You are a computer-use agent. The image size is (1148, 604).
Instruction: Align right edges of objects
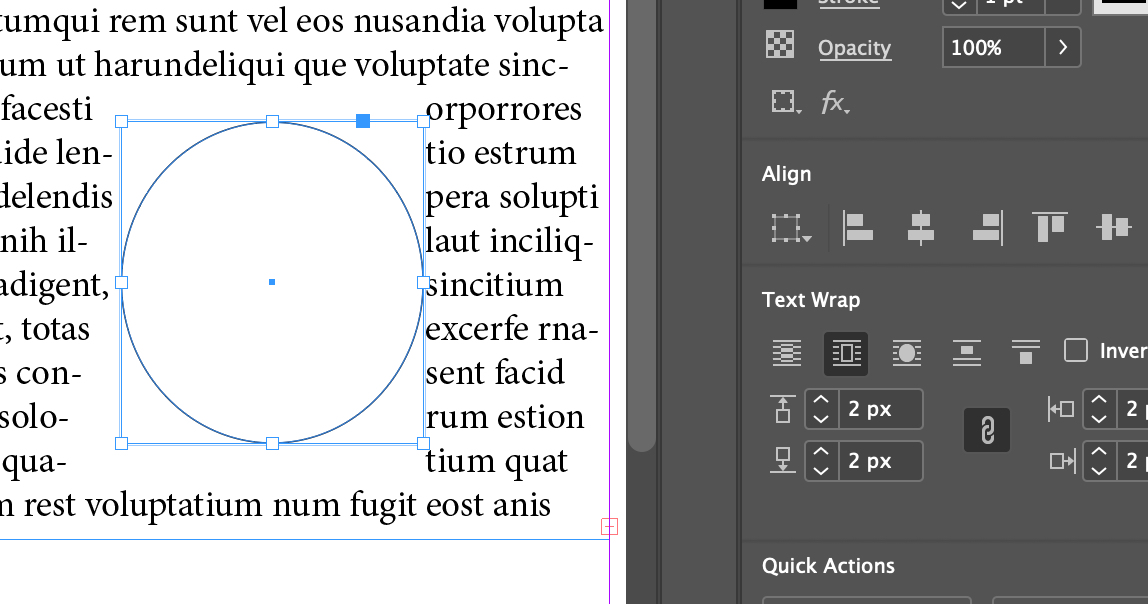click(987, 227)
